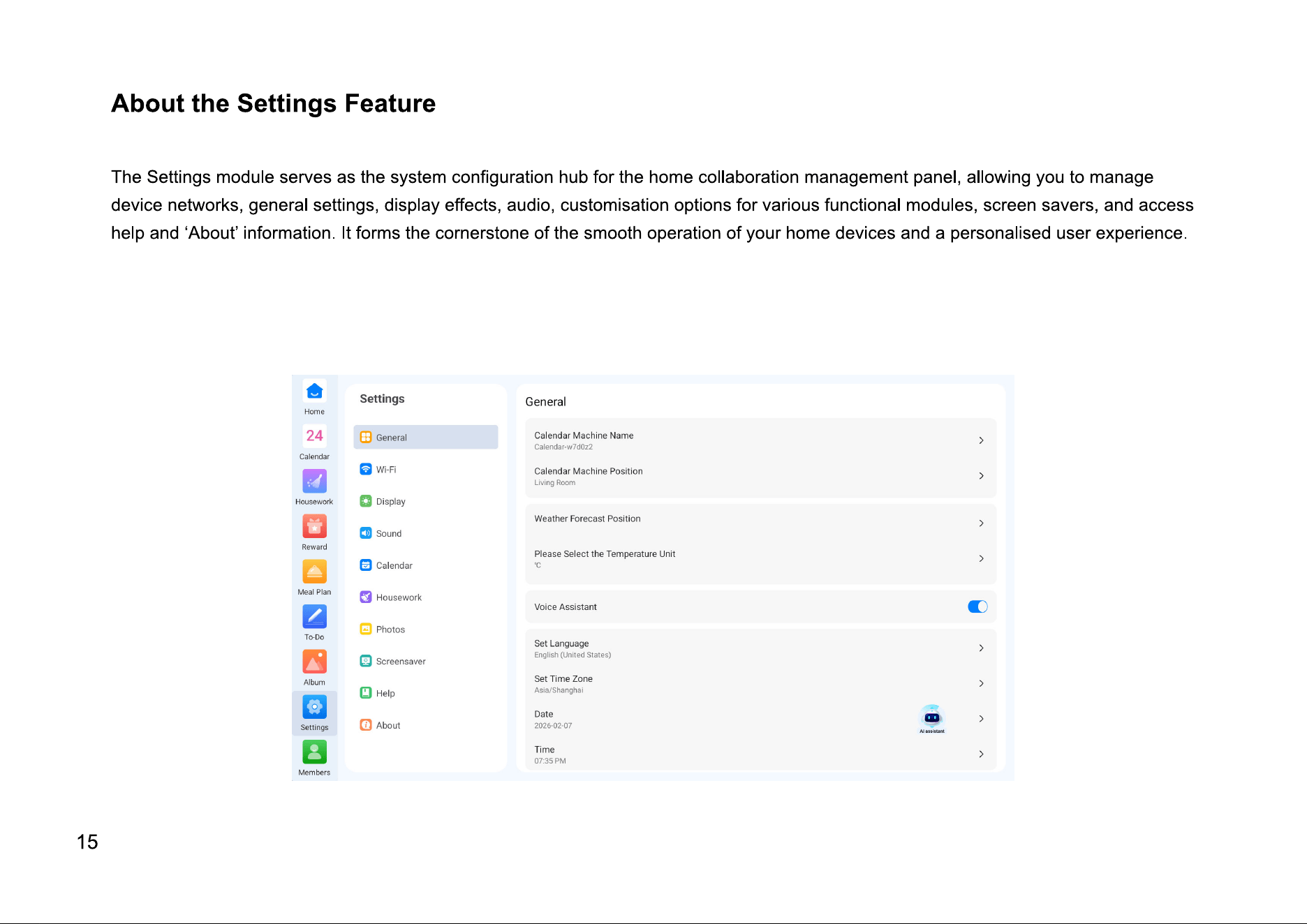Viewport: 1307px width, 924px height.
Task: Open the Calendar icon showing 24
Action: [314, 436]
